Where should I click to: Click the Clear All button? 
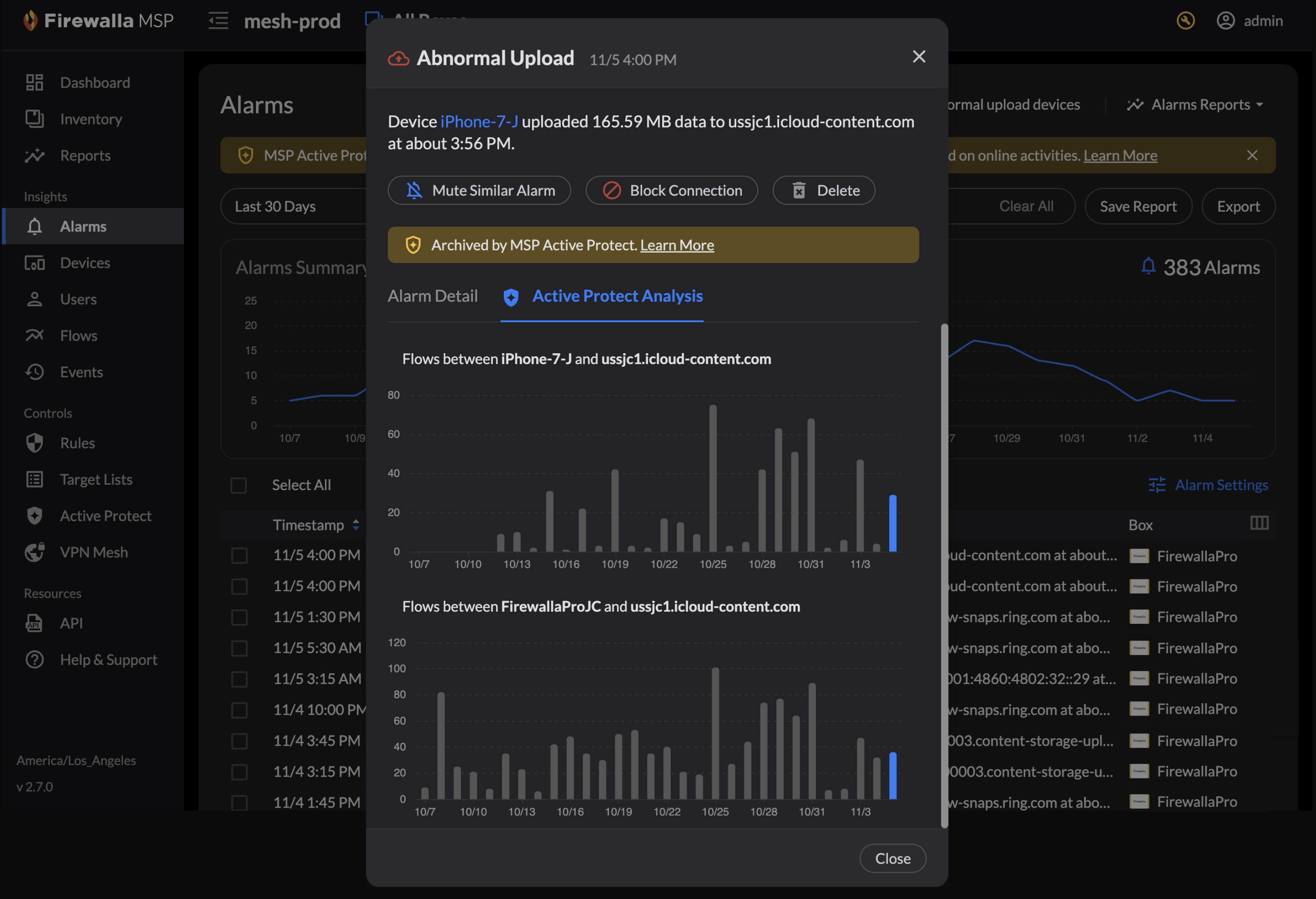1026,206
